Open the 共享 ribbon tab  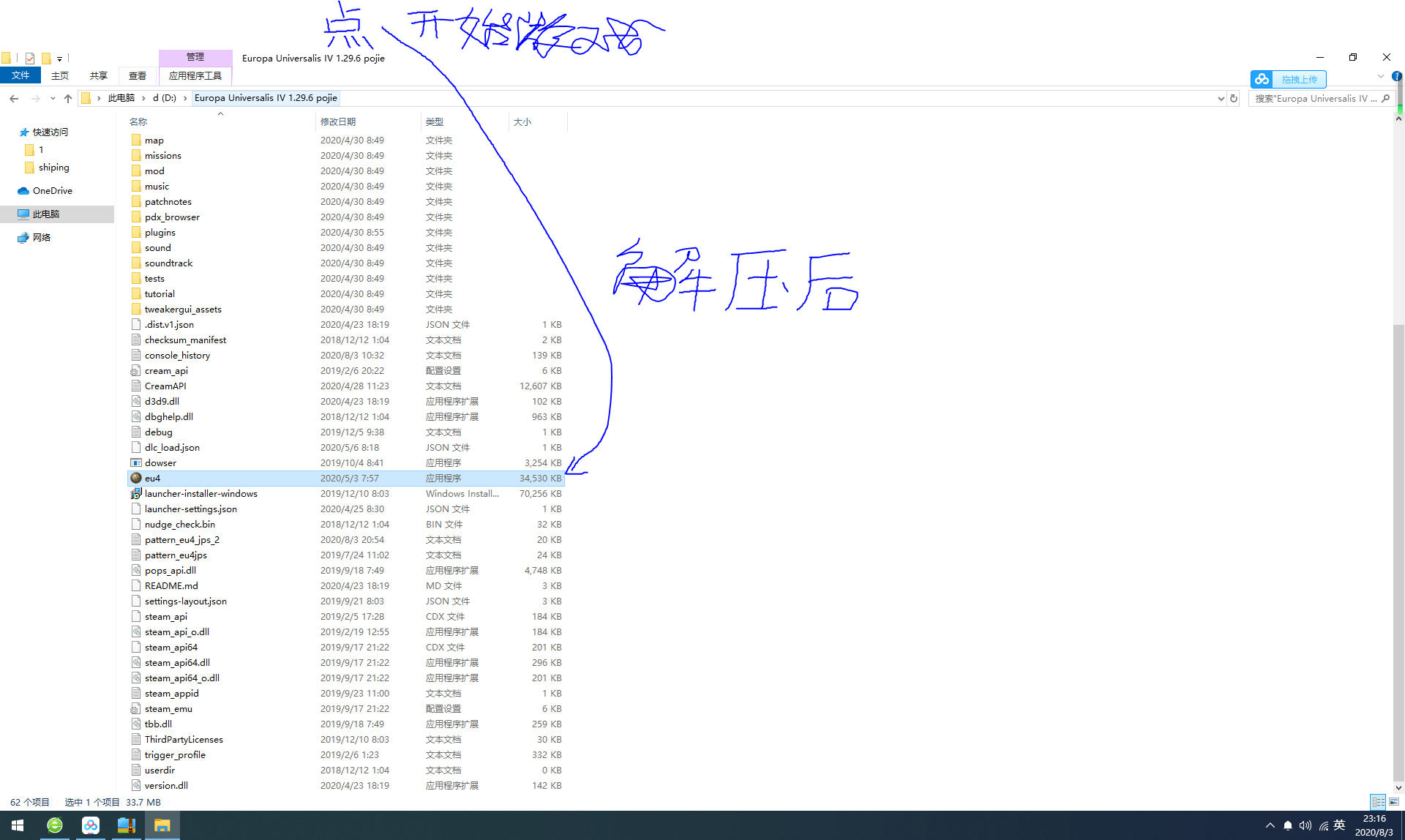tap(99, 75)
